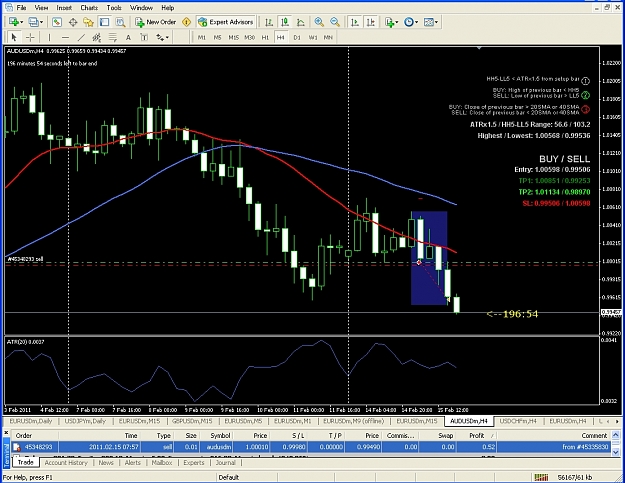Open the Account History terminal tab
The image size is (625, 483).
pos(66,463)
